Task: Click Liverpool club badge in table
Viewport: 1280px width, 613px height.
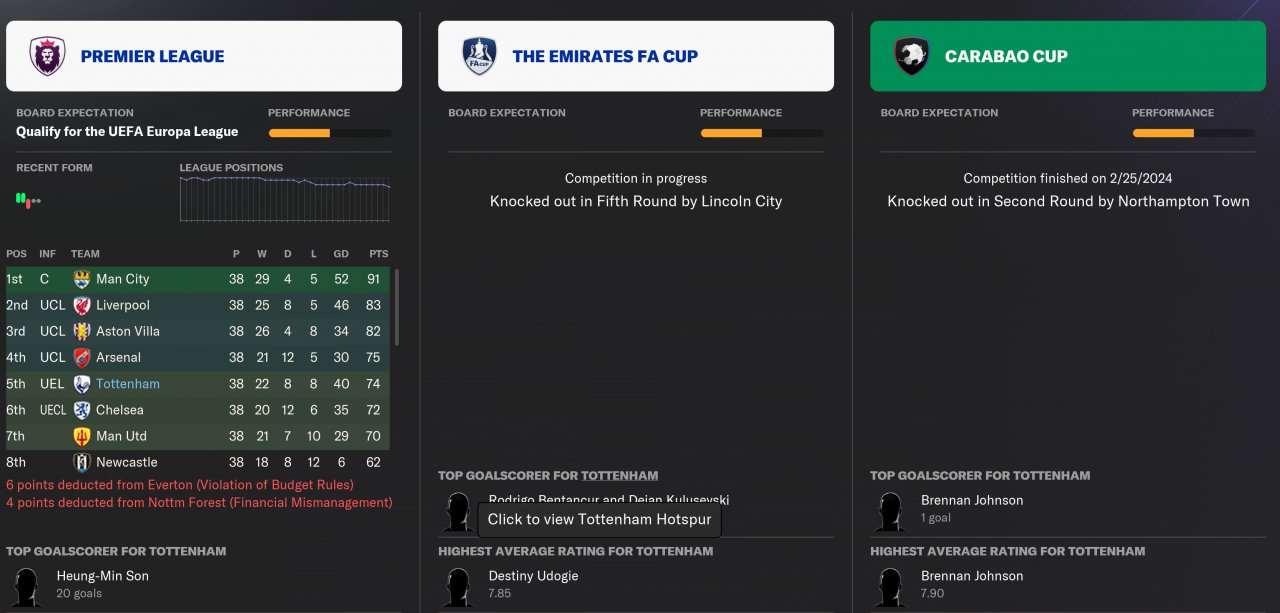Action: (x=82, y=306)
